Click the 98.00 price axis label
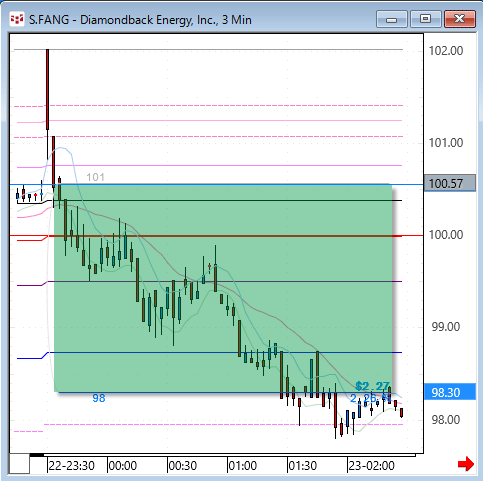483x481 pixels. (x=446, y=419)
